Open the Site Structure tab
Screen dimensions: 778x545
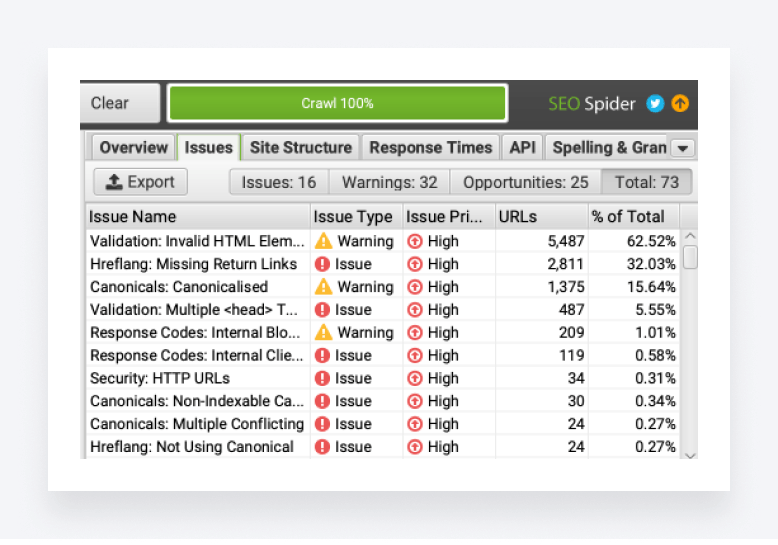(300, 147)
